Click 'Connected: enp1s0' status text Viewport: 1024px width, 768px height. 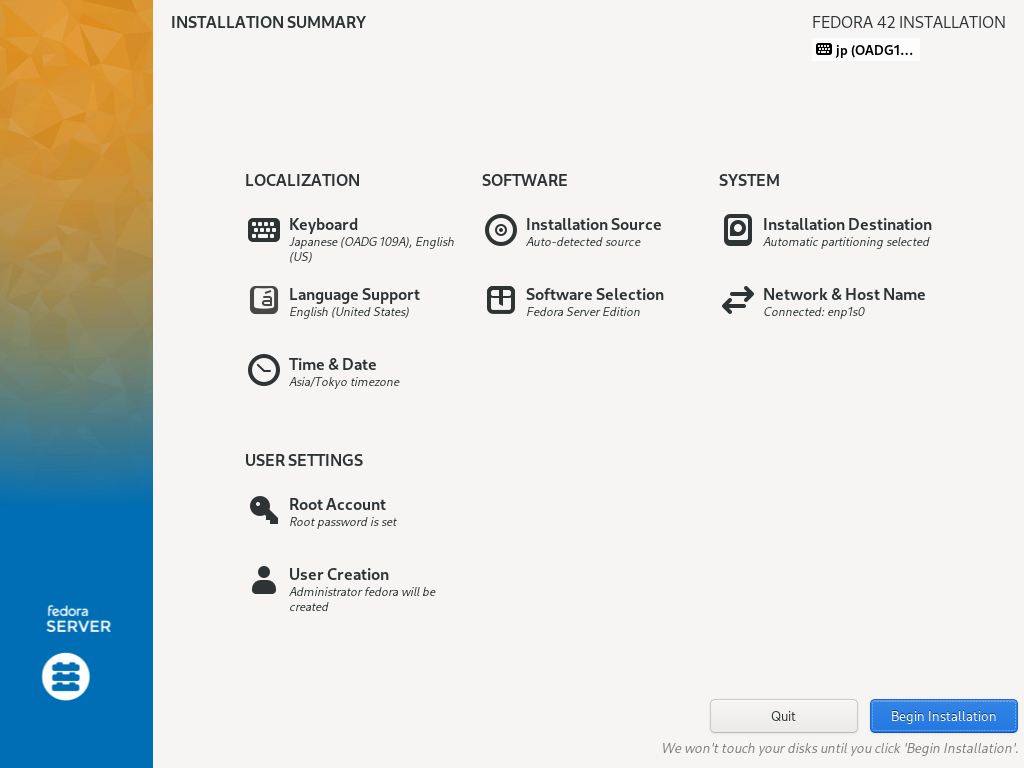[814, 312]
